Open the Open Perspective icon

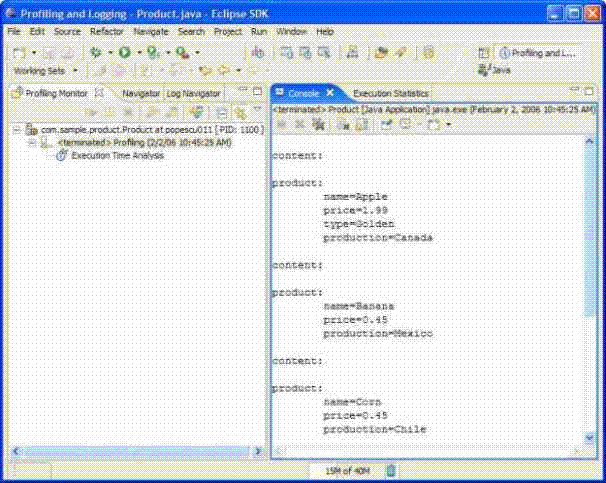coord(483,52)
